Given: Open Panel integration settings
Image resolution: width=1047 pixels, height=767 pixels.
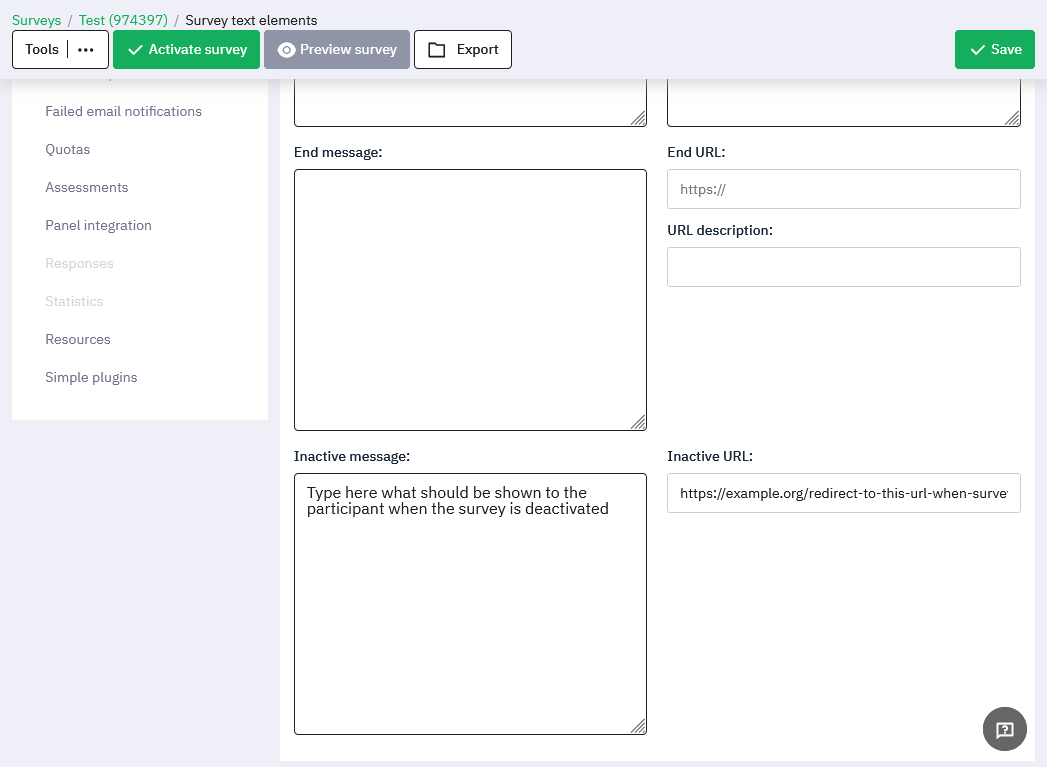Looking at the screenshot, I should click(x=98, y=225).
